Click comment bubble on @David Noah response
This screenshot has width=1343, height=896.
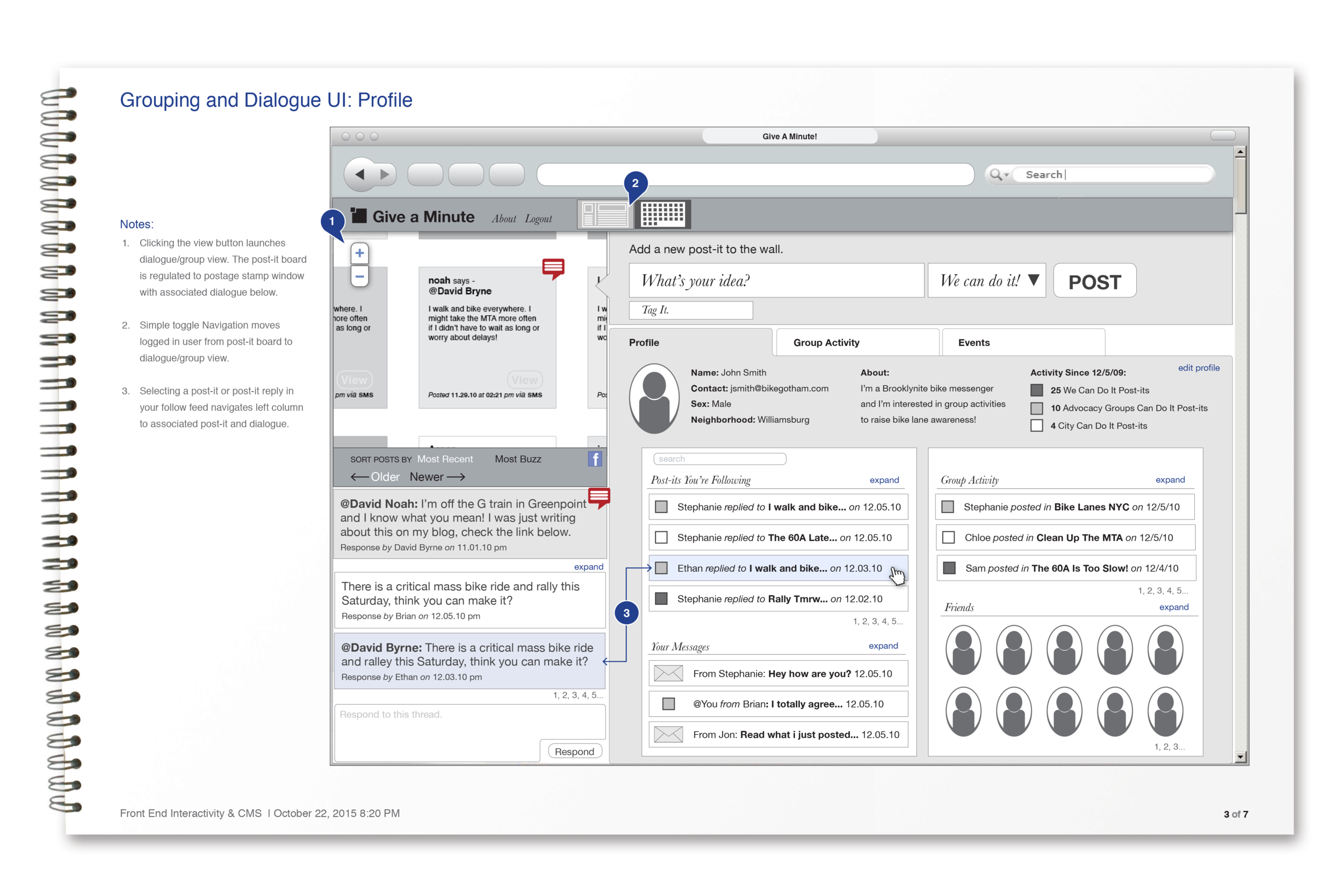[x=599, y=498]
